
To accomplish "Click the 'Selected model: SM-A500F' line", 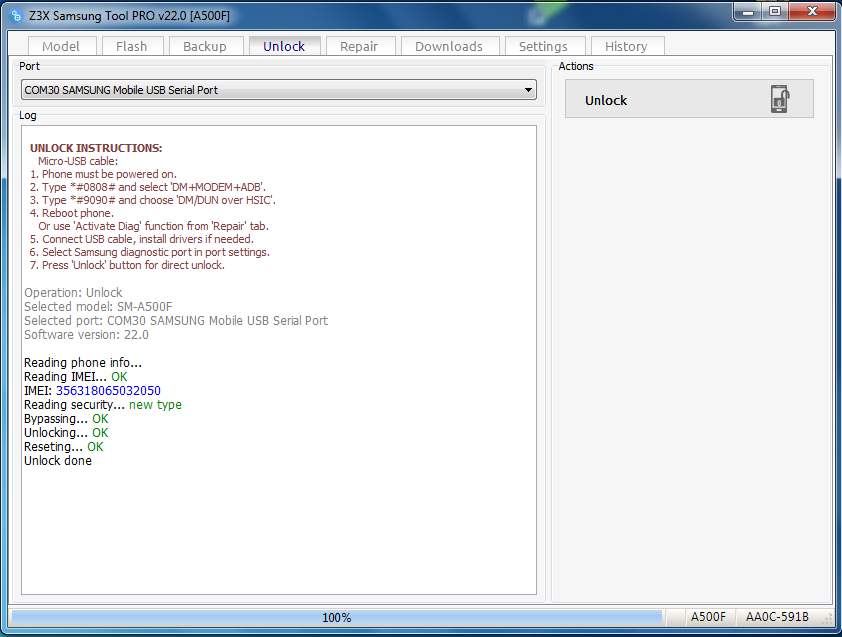I will [98, 307].
